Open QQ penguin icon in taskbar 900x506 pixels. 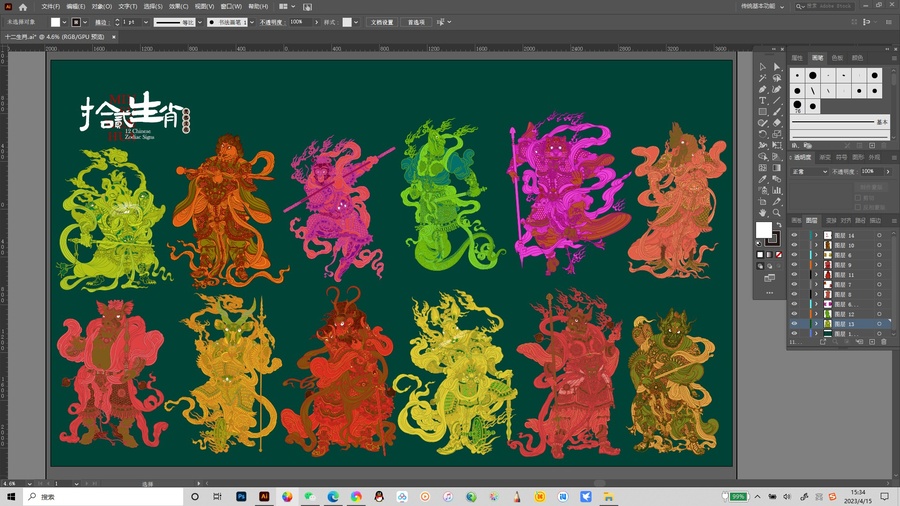[x=379, y=496]
